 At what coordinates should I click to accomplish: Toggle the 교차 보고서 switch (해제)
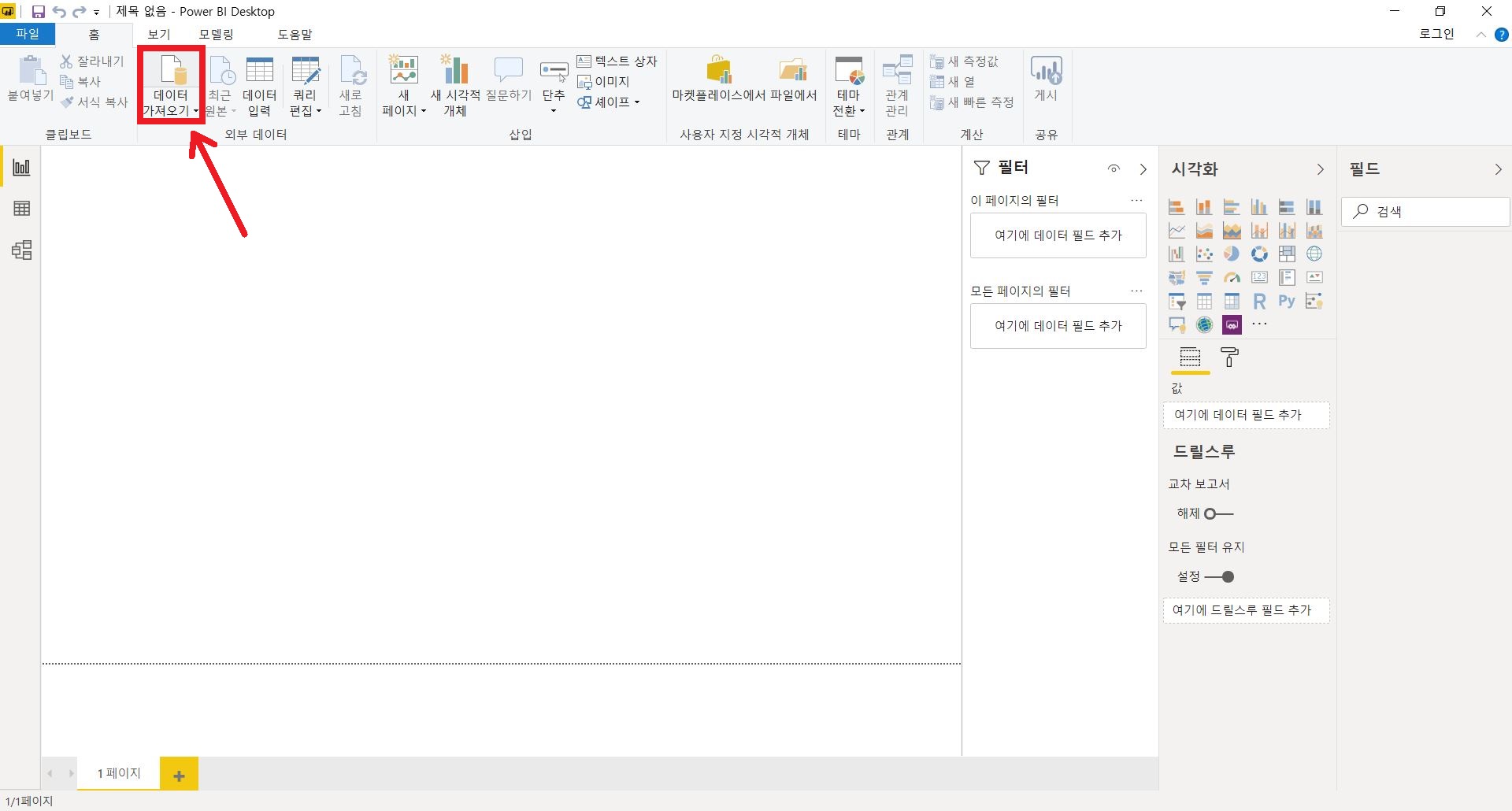(x=1218, y=513)
